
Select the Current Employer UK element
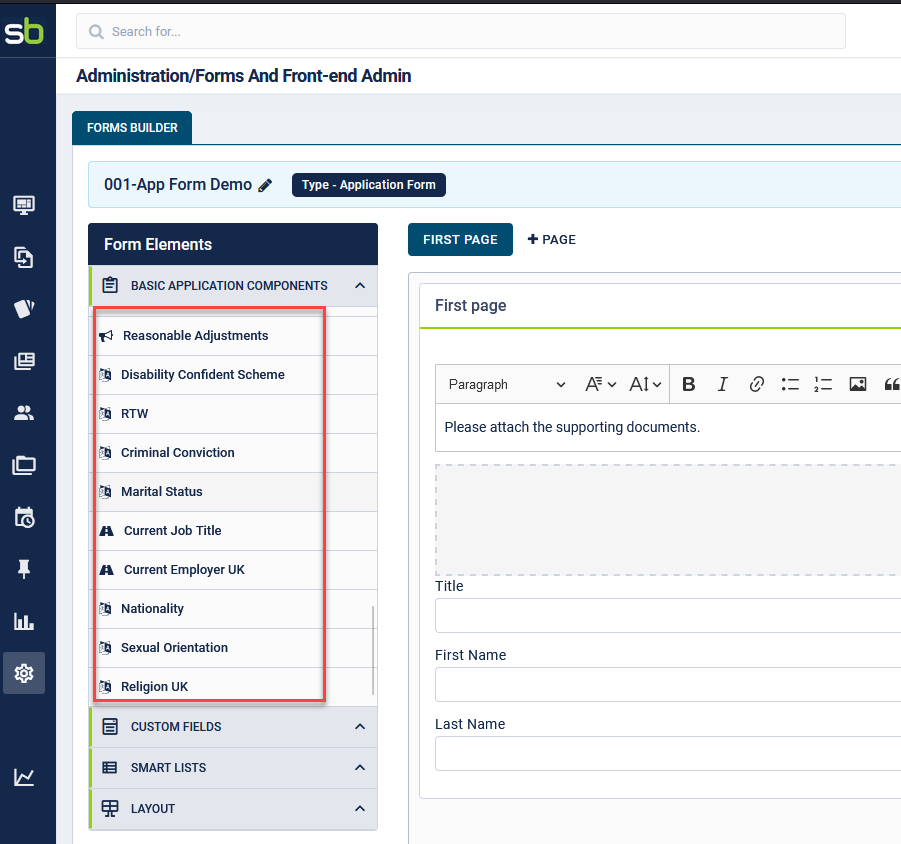[233, 570]
